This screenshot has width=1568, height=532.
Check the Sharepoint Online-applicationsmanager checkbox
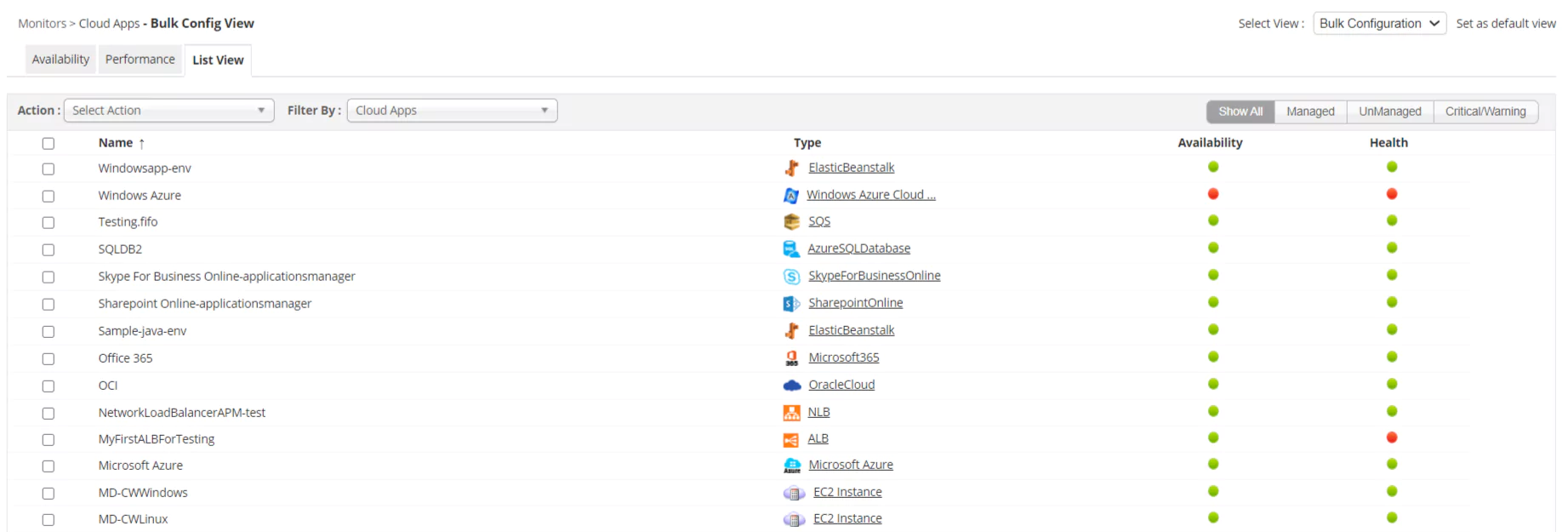coord(48,305)
